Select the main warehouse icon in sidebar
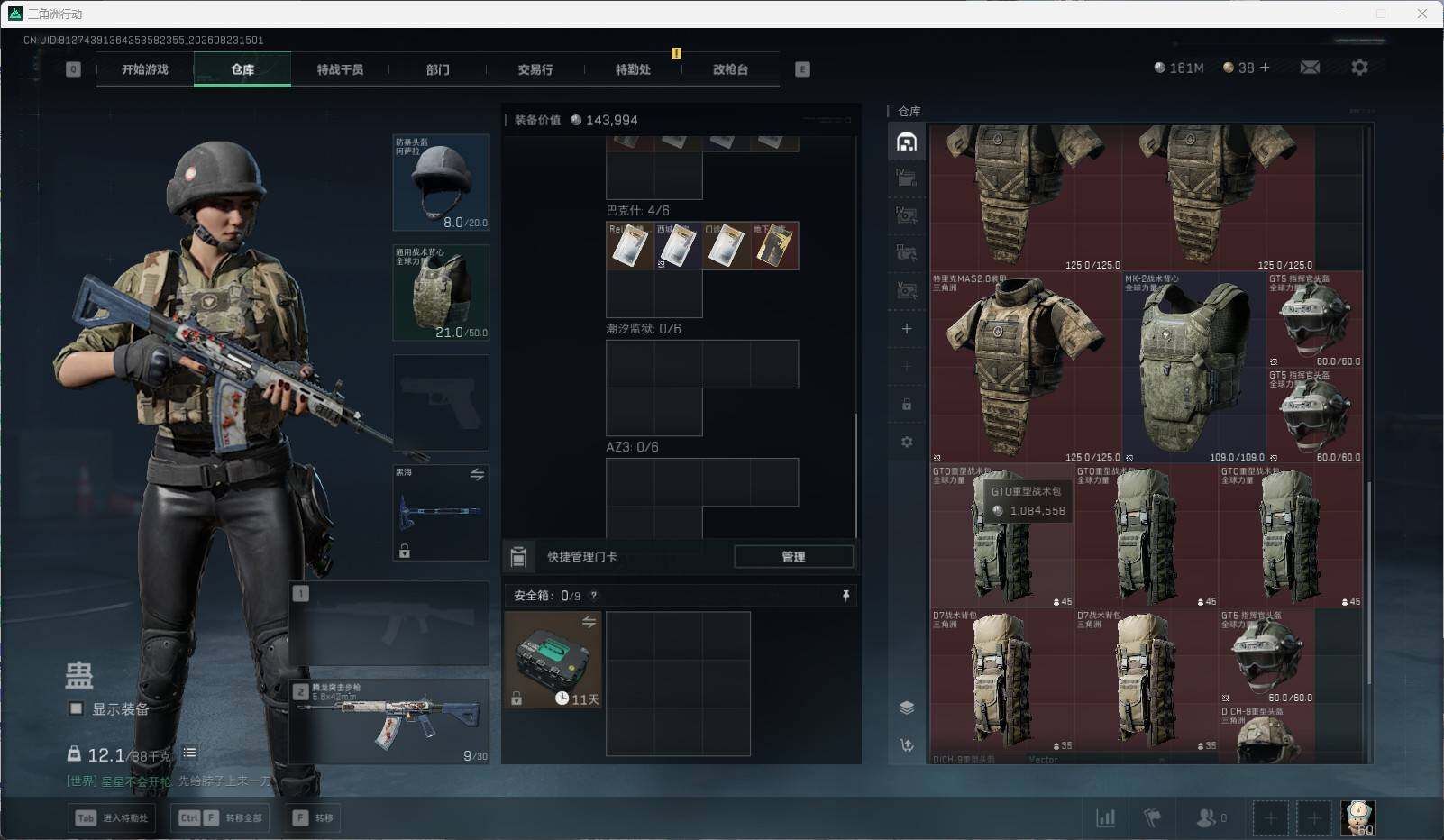The height and width of the screenshot is (840, 1444). (907, 142)
